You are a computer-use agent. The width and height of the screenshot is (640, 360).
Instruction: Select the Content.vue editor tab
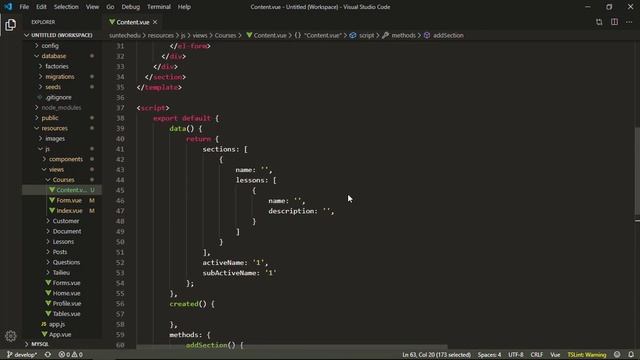133,22
